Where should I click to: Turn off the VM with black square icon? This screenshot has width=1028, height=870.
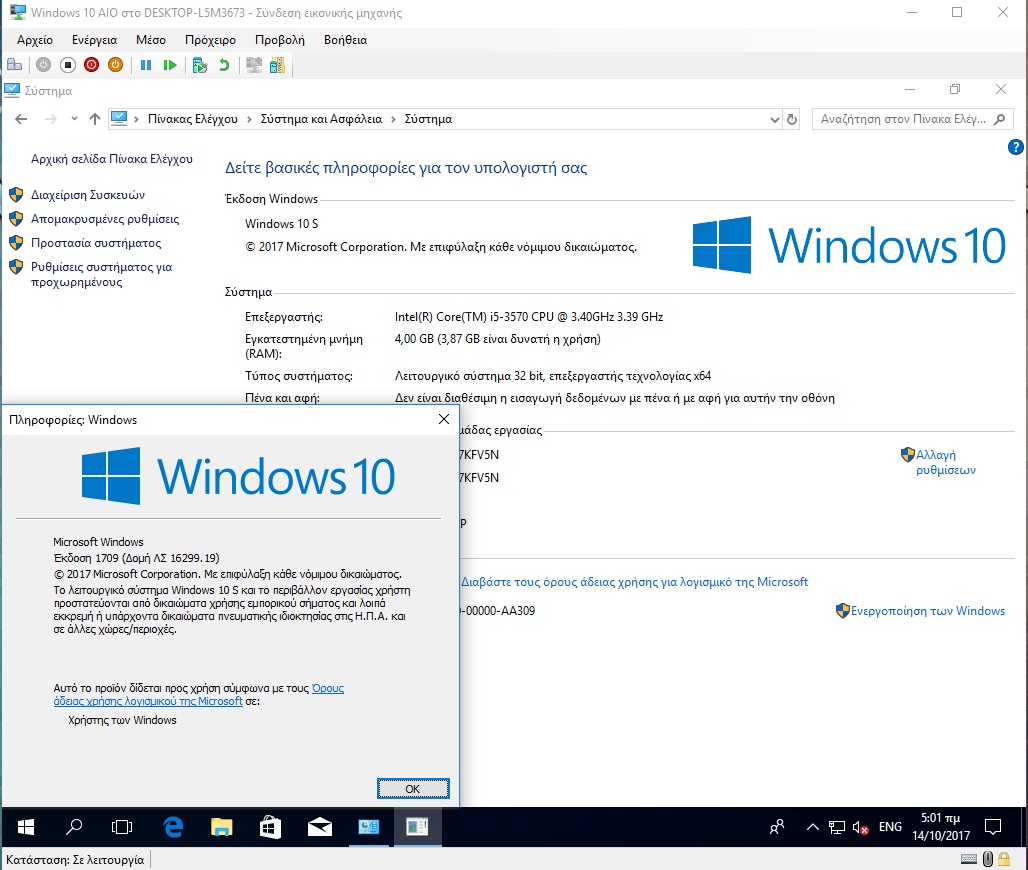(68, 65)
